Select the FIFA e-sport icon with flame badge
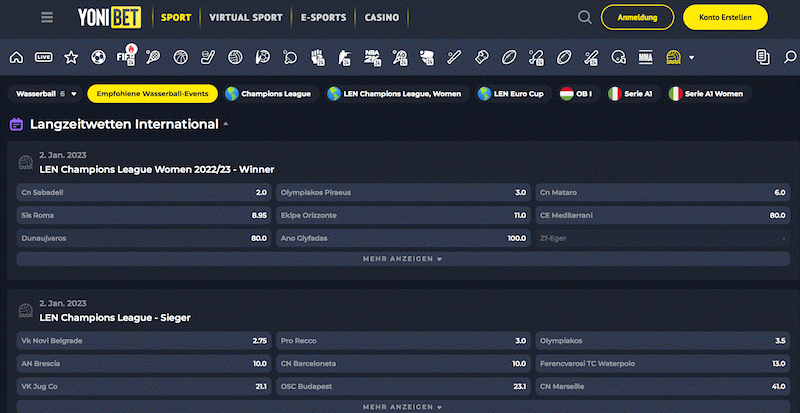This screenshot has height=413, width=800. [126, 56]
